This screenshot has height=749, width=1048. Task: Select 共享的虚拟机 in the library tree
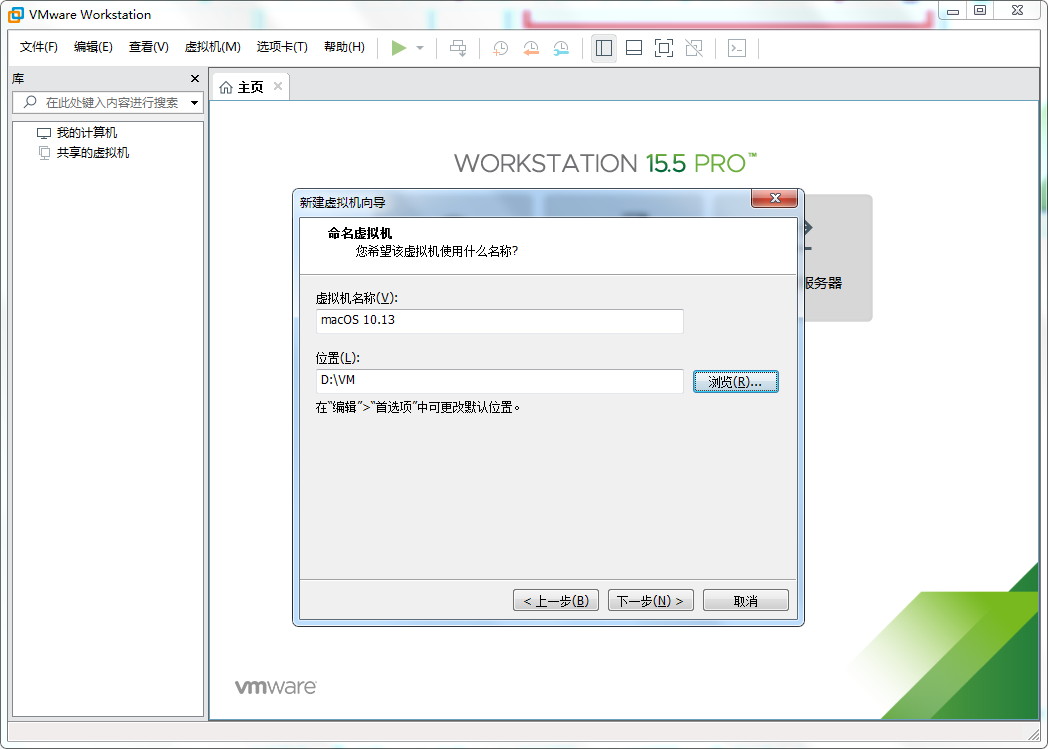pyautogui.click(x=93, y=153)
